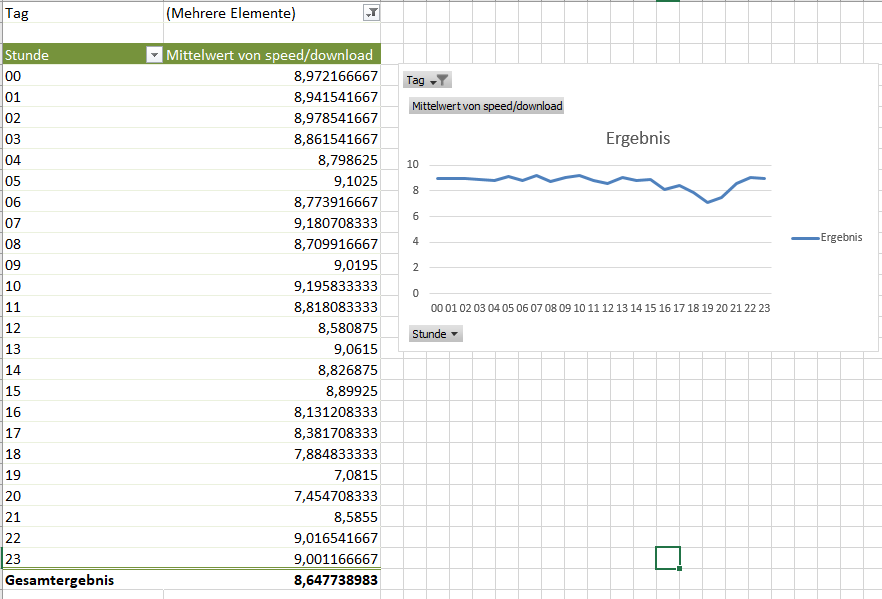Click the Ergebnis legend entry
The width and height of the screenshot is (882, 599).
(x=827, y=238)
